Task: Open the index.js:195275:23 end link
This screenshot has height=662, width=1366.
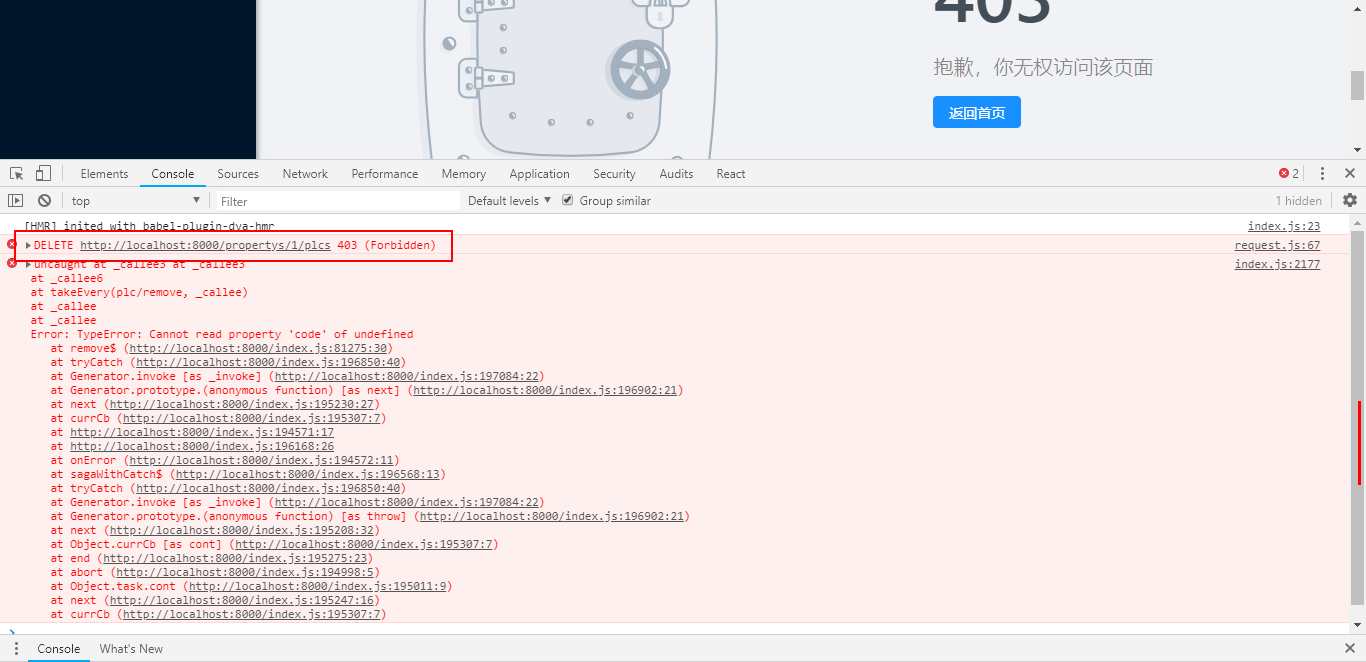Action: (236, 558)
